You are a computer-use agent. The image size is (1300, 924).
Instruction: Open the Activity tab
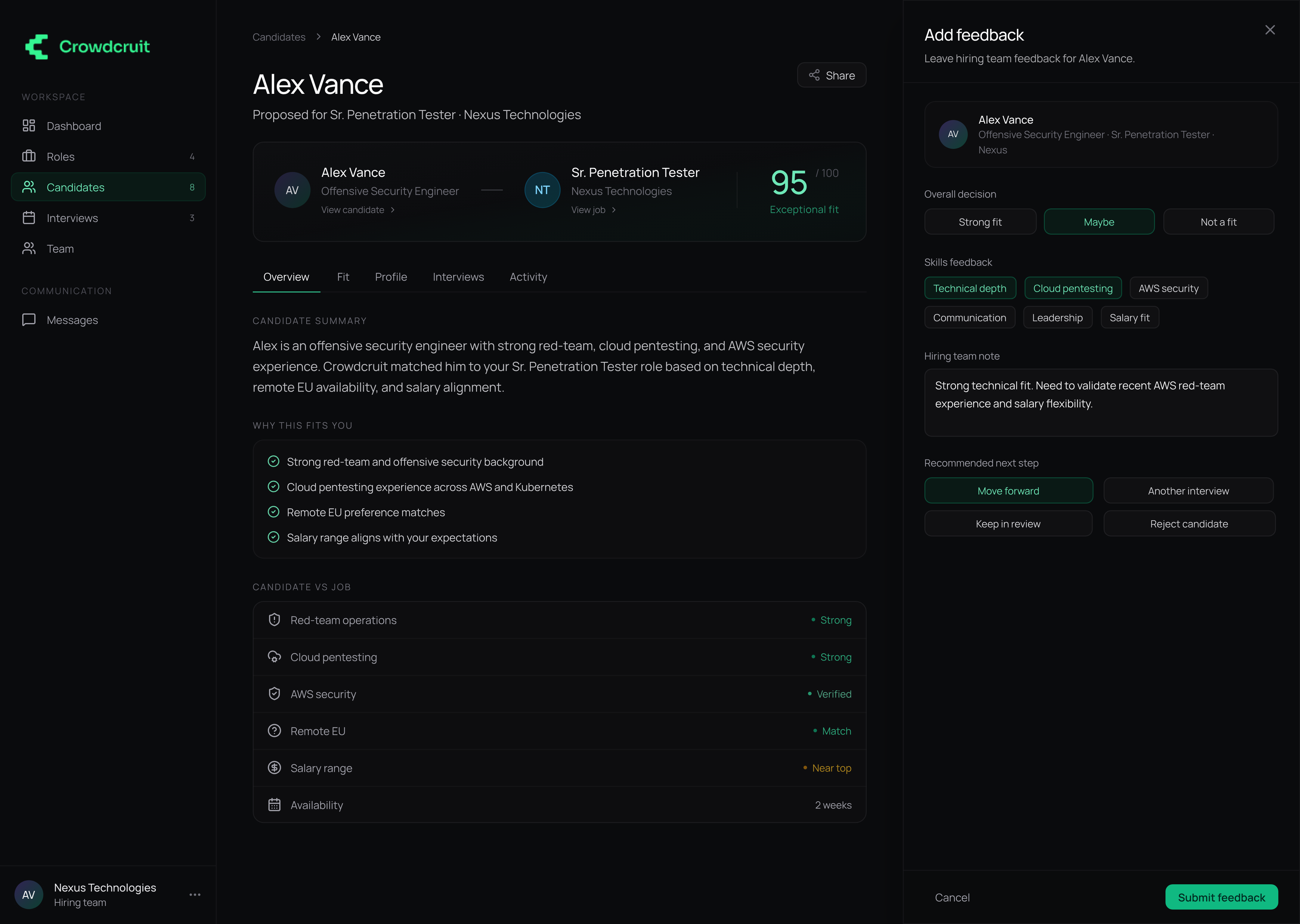pyautogui.click(x=528, y=277)
